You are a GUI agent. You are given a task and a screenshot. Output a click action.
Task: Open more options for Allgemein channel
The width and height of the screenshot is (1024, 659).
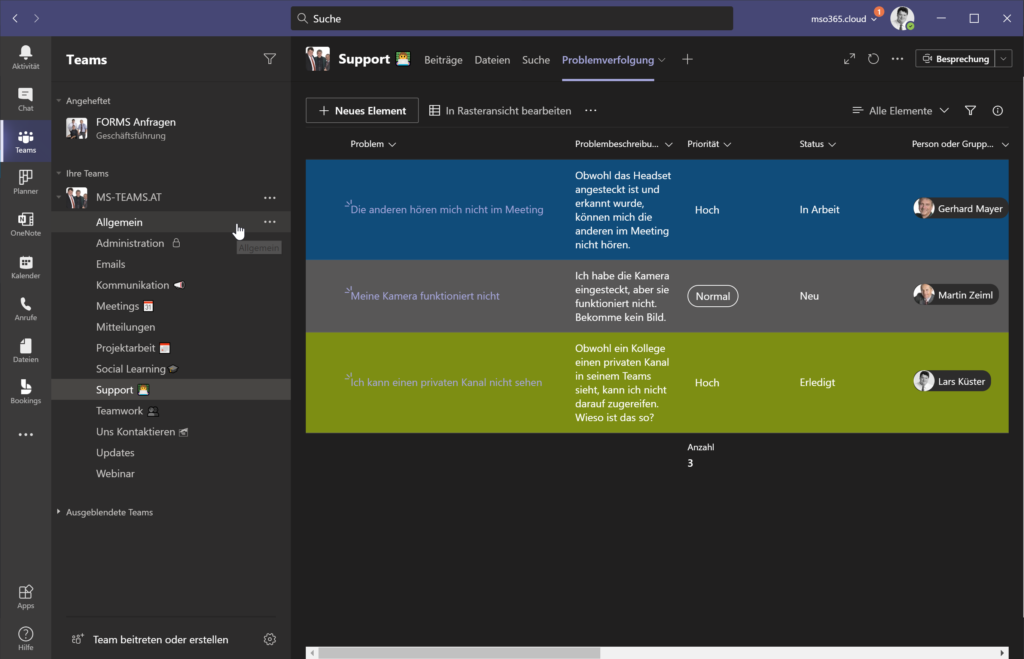[270, 222]
